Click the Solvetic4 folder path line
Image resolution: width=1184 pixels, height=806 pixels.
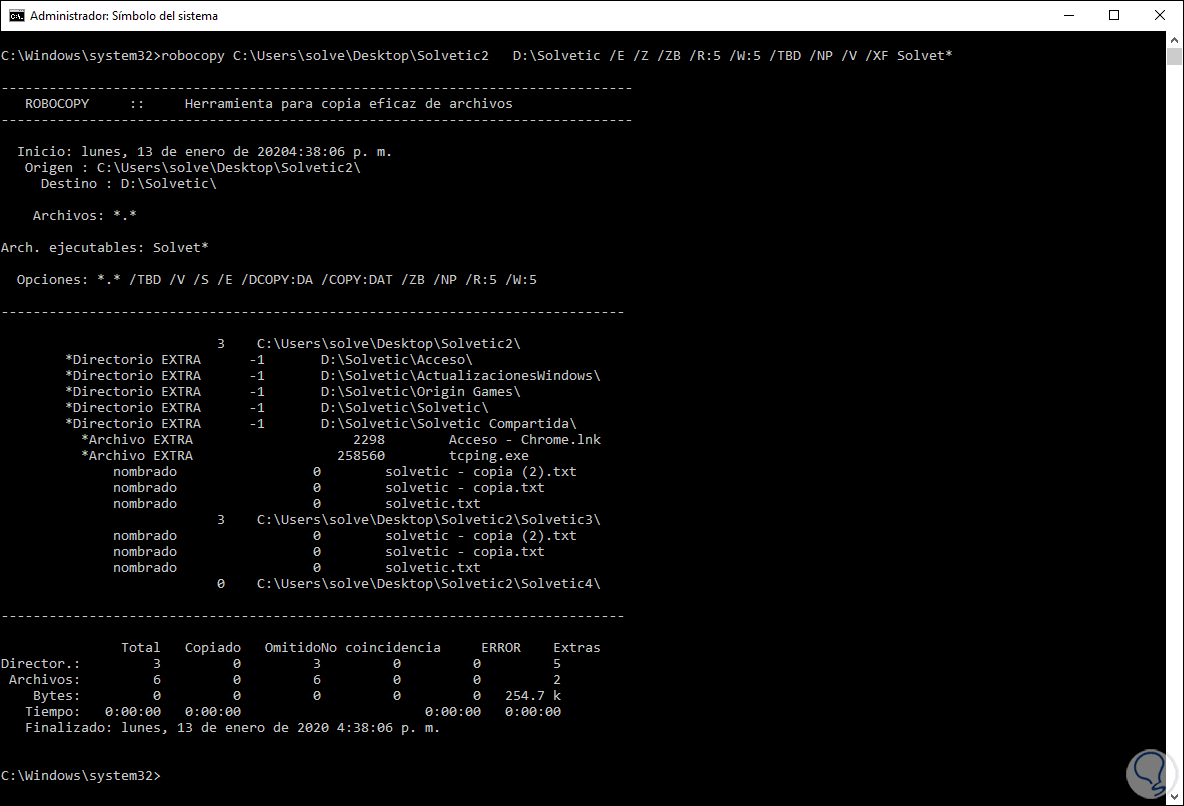(428, 584)
